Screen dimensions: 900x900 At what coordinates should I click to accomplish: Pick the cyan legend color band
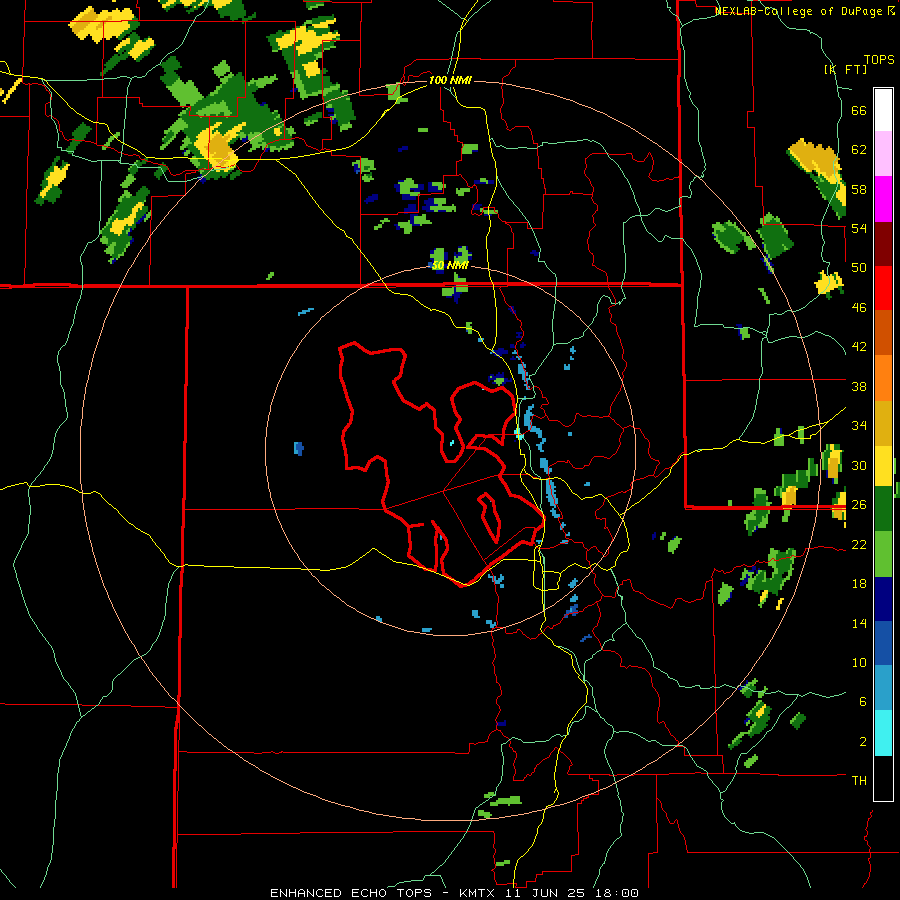click(883, 733)
